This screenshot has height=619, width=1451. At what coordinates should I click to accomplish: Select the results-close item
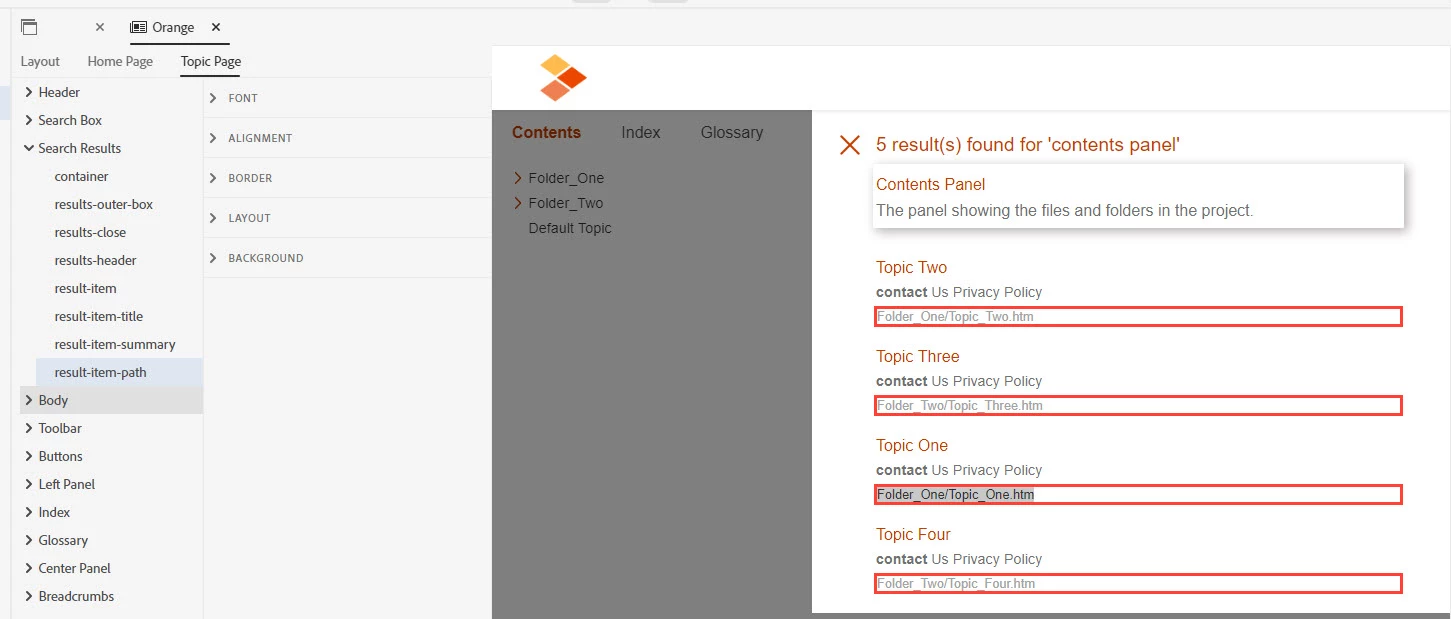(x=90, y=232)
